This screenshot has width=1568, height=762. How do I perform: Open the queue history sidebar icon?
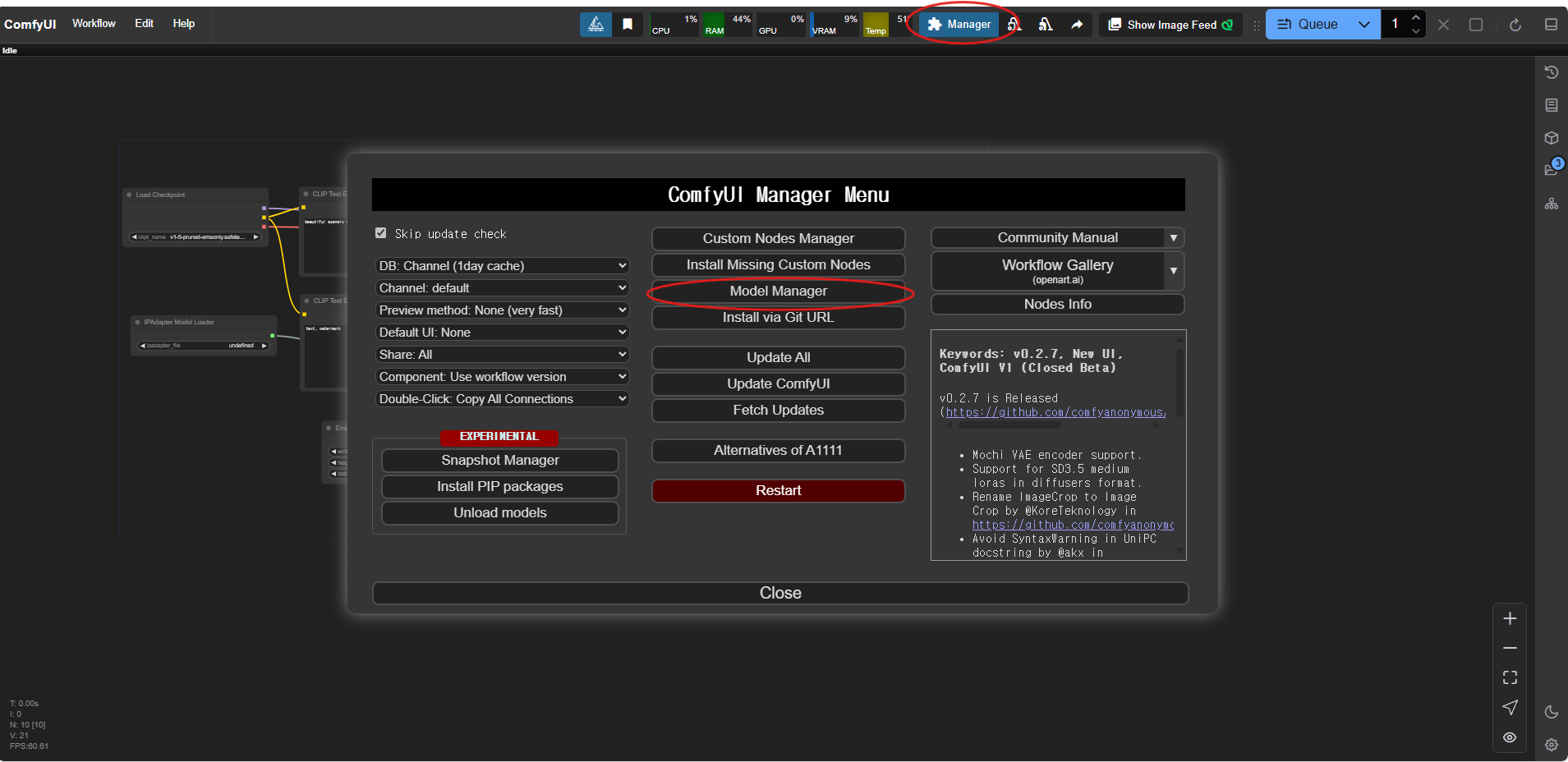[1552, 72]
